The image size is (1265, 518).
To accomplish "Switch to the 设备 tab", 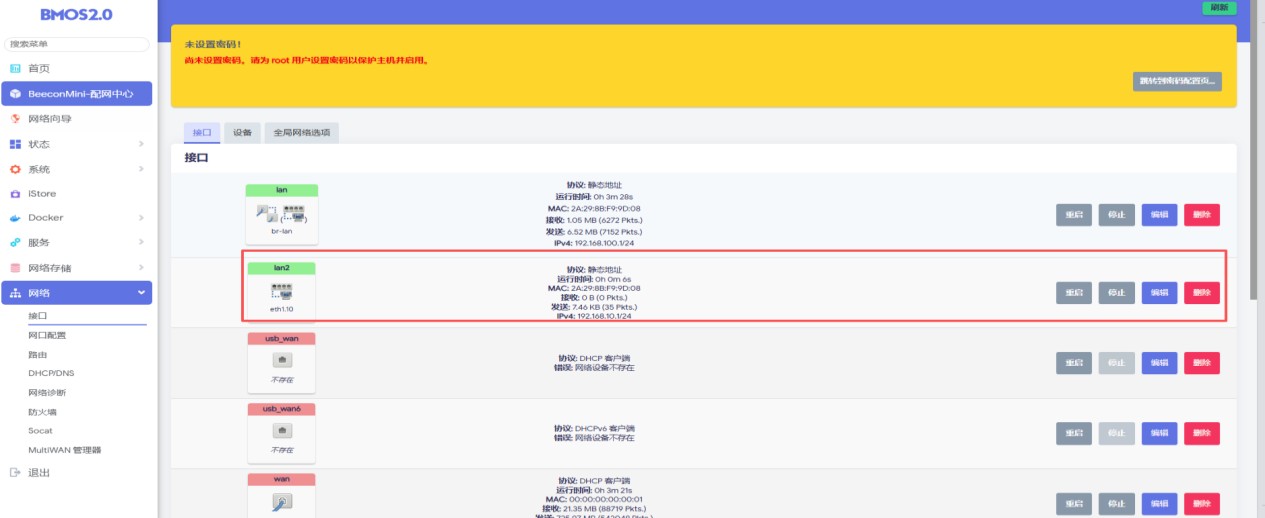I will pos(242,133).
